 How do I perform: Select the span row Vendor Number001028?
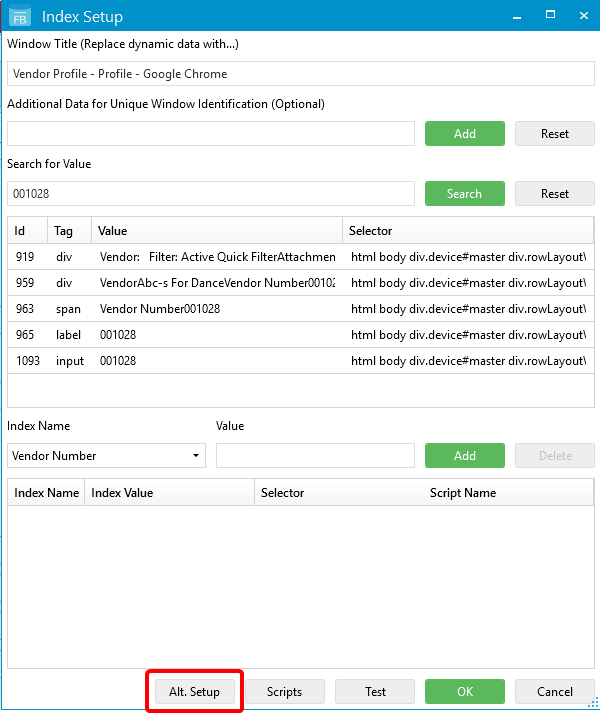tap(301, 309)
